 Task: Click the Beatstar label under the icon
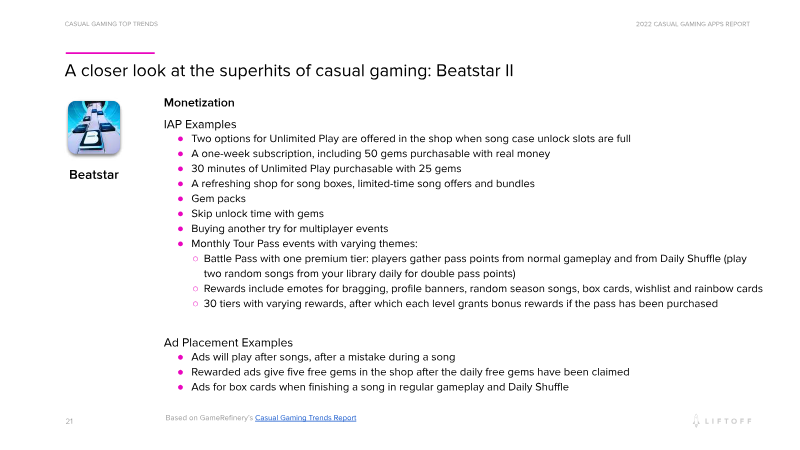coord(94,175)
